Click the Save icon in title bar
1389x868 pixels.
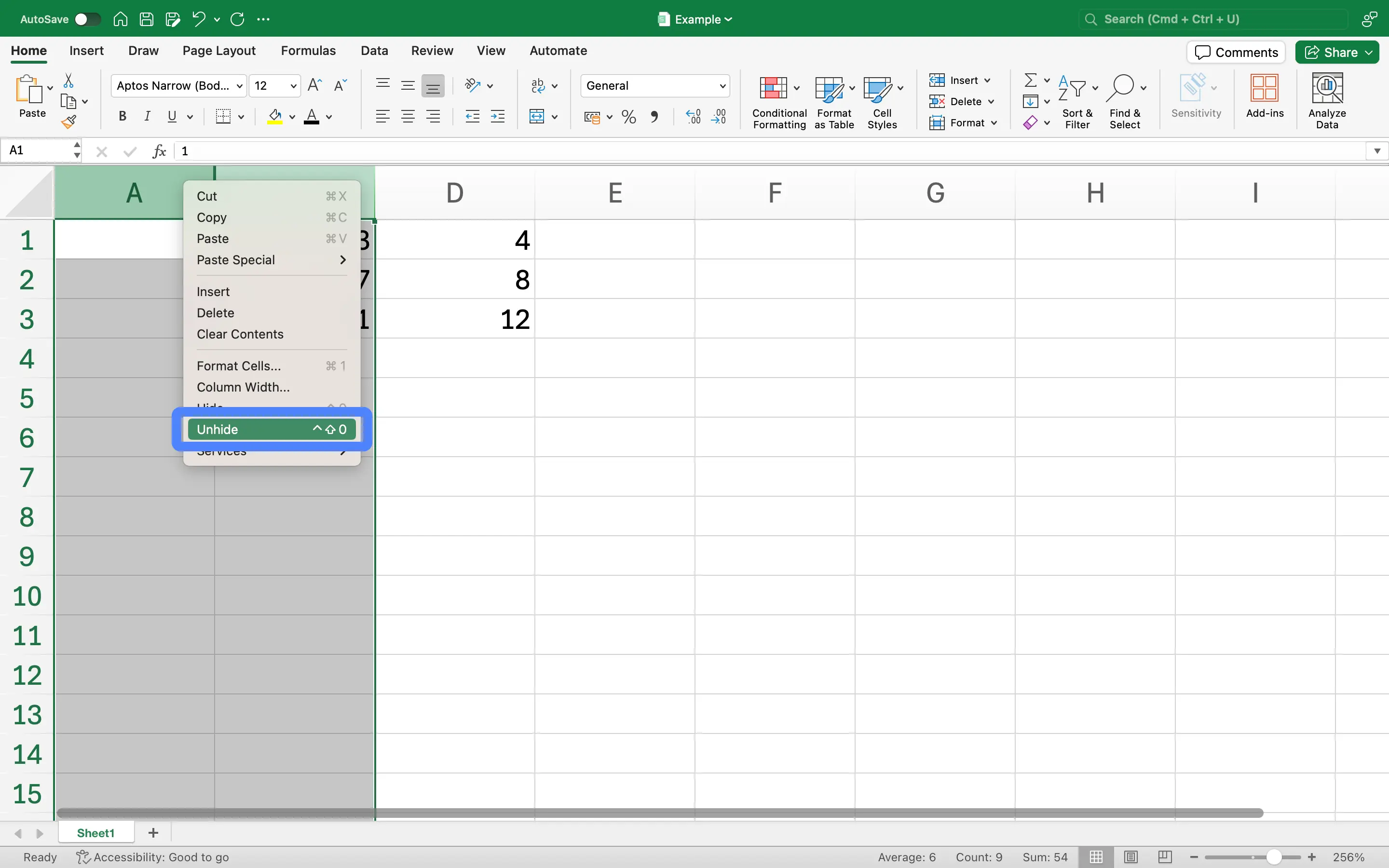coord(146,19)
